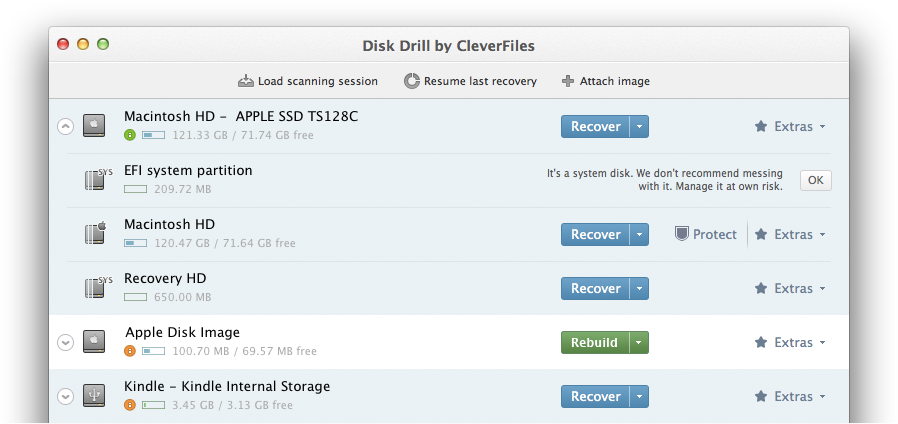The image size is (898, 424).
Task: Open Extras menu for Apple Disk Image
Action: [x=790, y=343]
